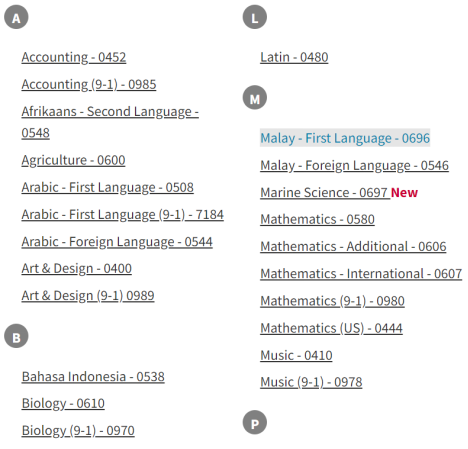Image resolution: width=468 pixels, height=449 pixels.
Task: Open Accounting (9-1) - 0985 link
Action: point(89,85)
